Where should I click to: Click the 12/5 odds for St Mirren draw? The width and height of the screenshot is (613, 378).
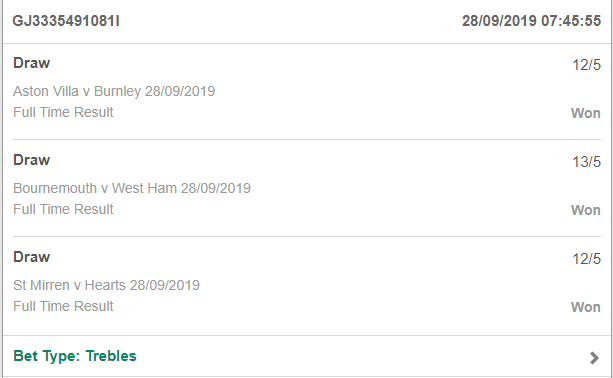[586, 259]
